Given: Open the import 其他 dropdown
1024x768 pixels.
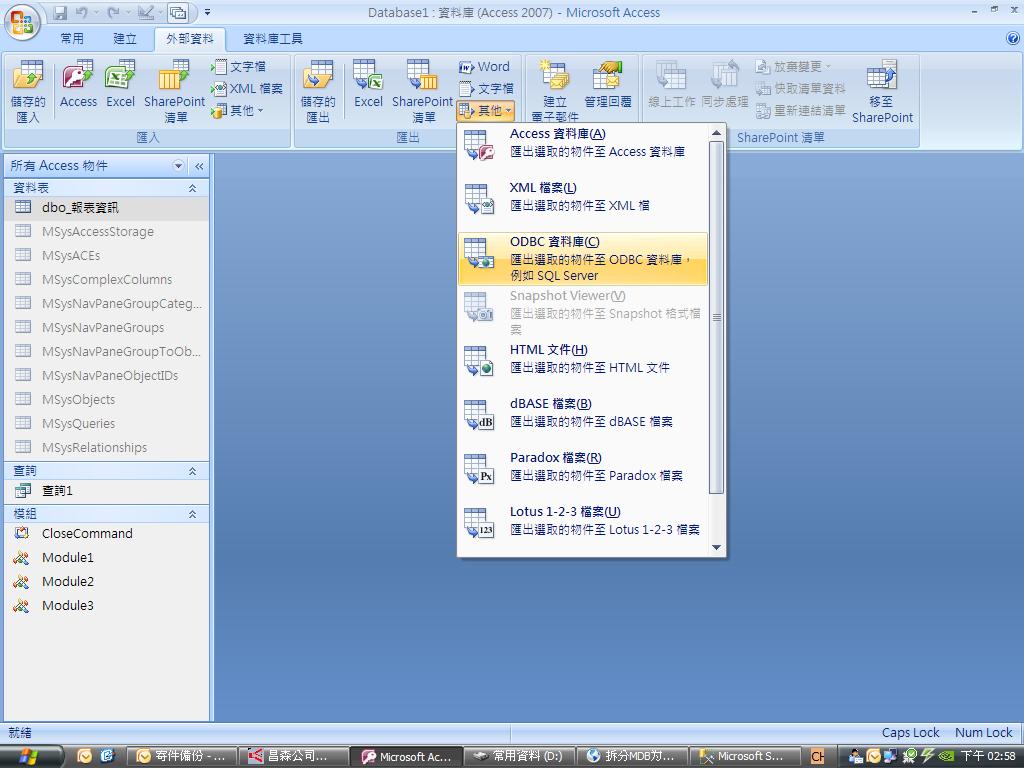Looking at the screenshot, I should pos(238,111).
